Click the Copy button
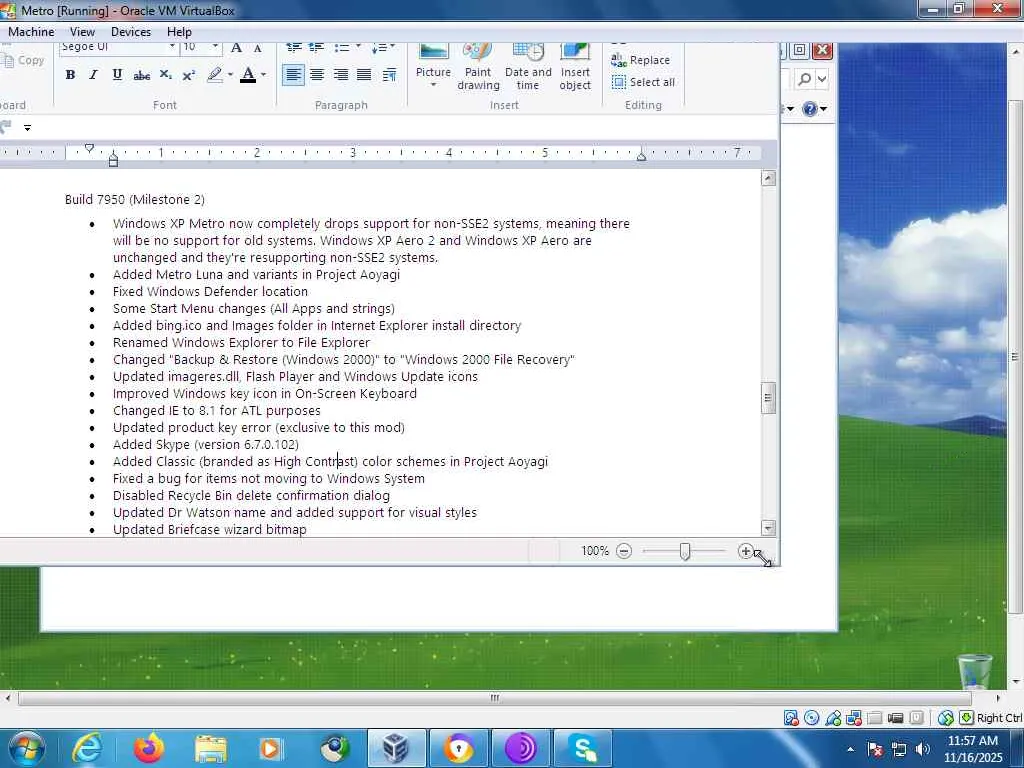 tap(24, 60)
